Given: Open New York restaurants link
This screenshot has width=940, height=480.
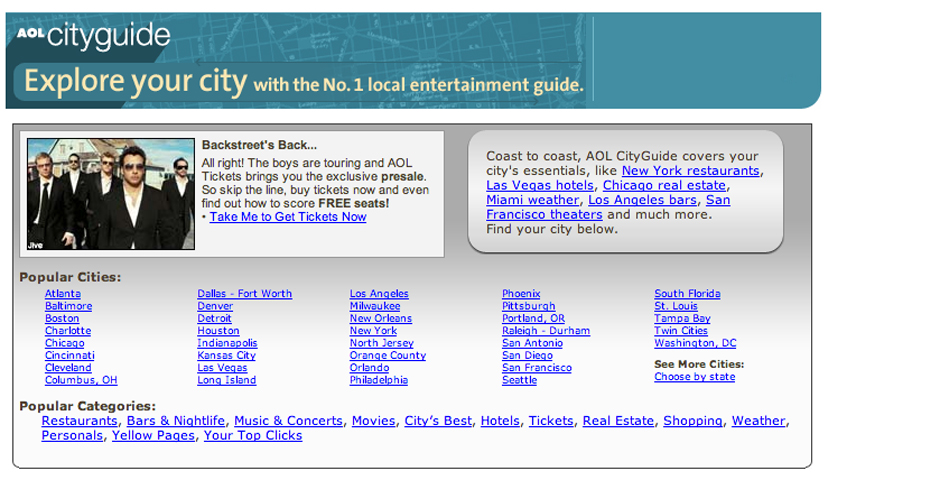Looking at the screenshot, I should (x=691, y=171).
